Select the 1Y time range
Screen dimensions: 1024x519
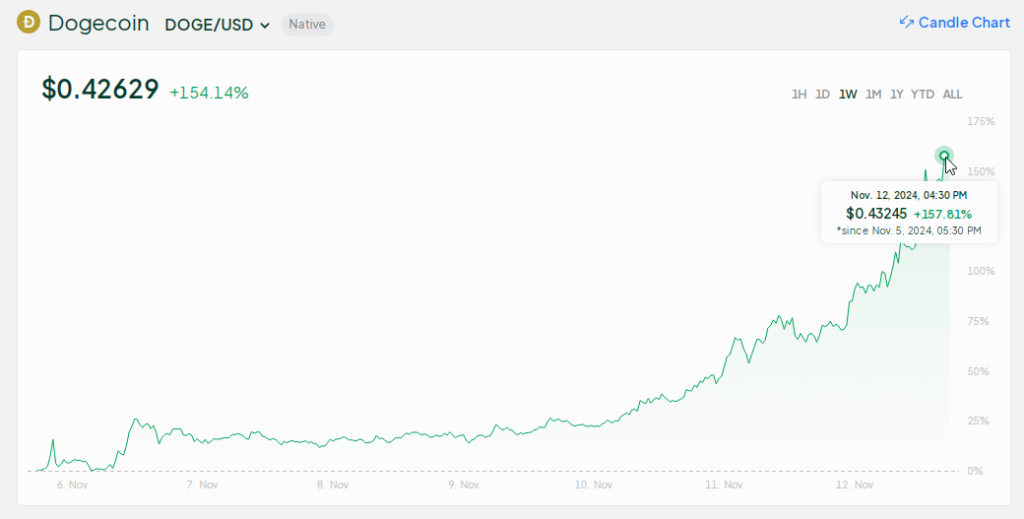coord(897,94)
